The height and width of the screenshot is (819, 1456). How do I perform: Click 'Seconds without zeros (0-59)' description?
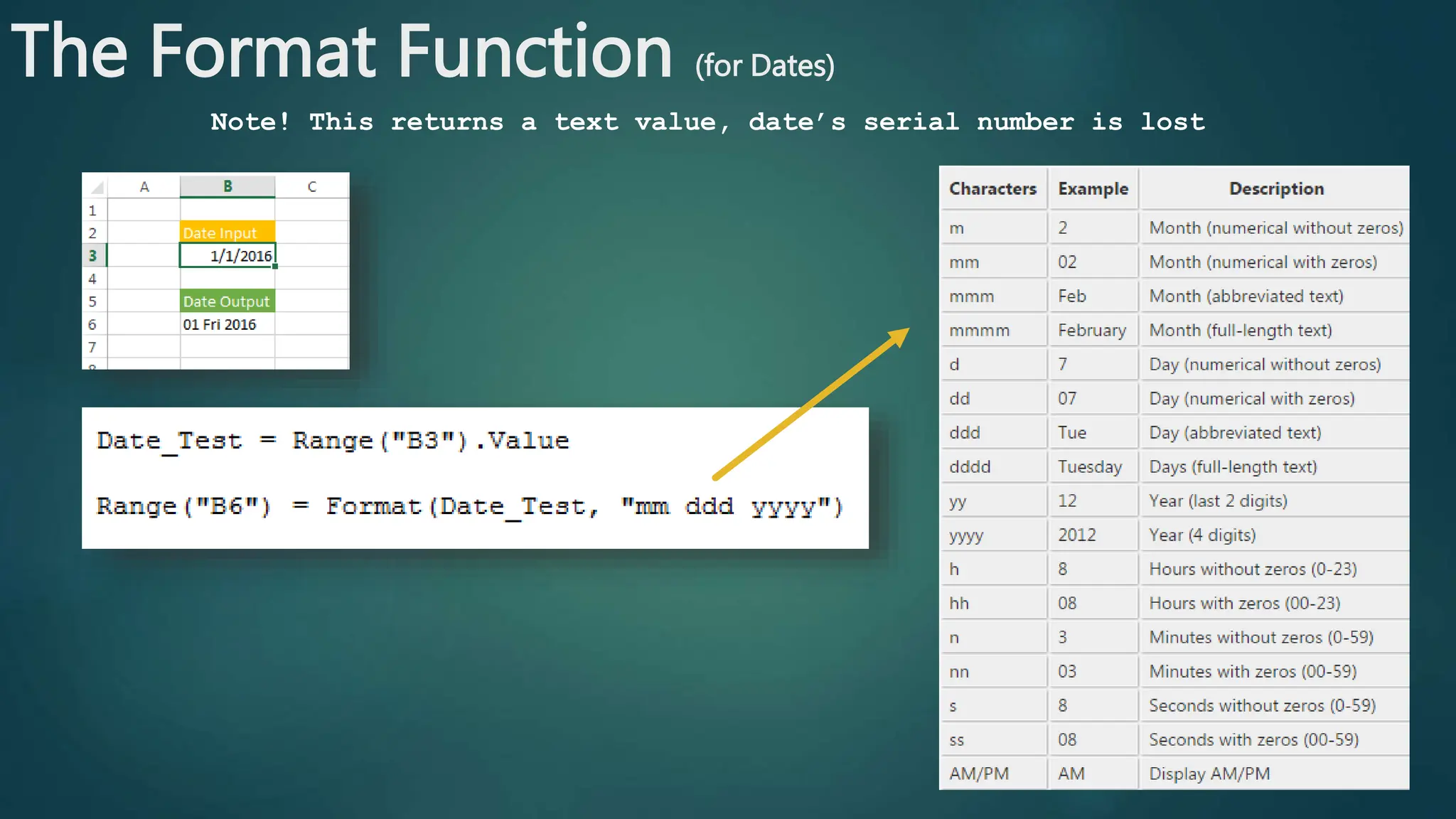point(1276,705)
